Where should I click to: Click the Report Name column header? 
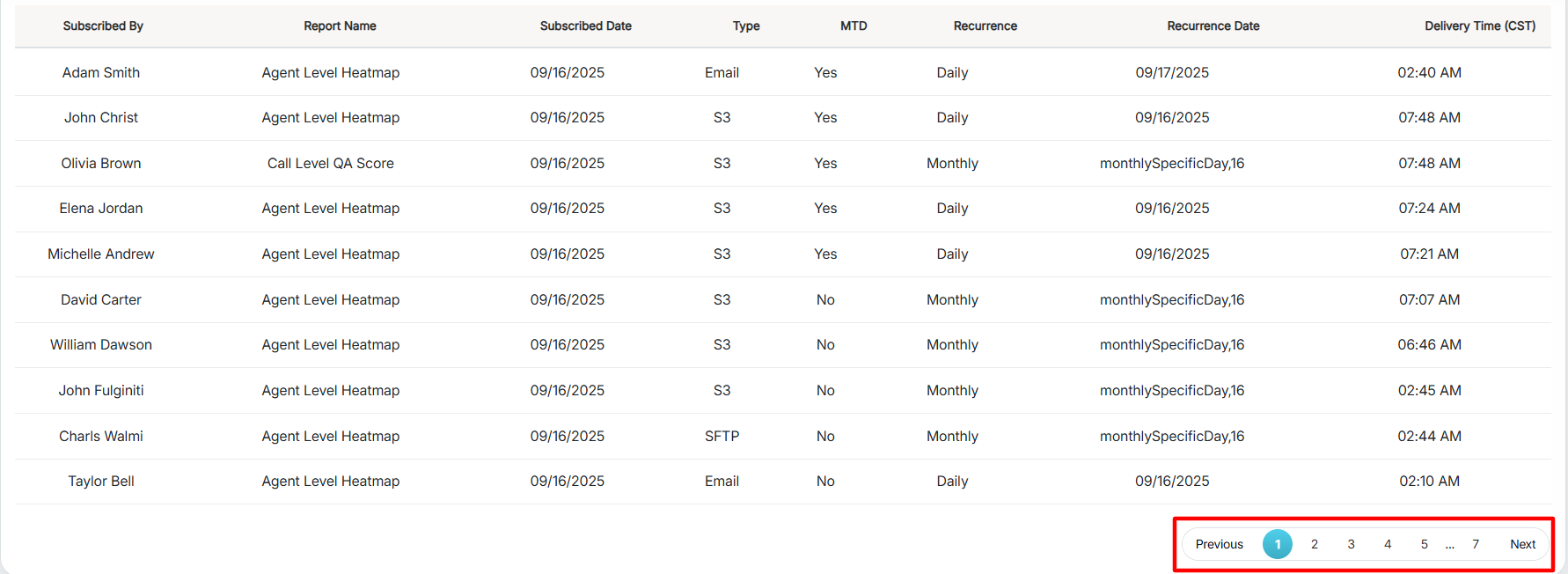point(340,26)
